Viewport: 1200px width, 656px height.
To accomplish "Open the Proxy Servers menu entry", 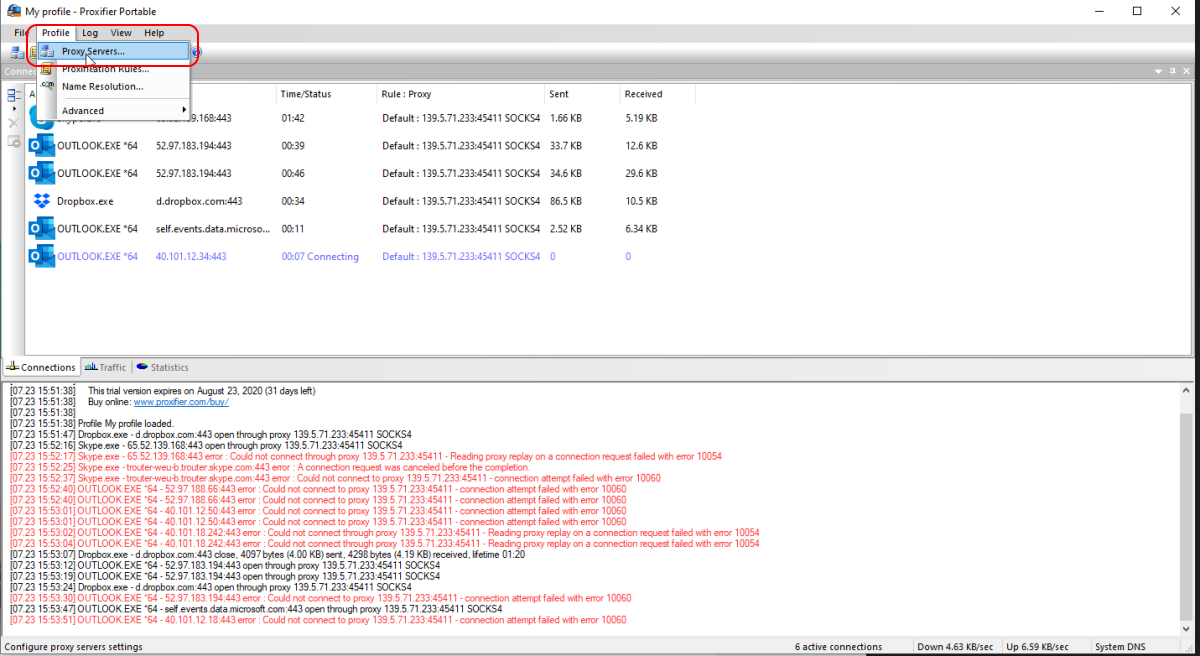I will [x=113, y=51].
